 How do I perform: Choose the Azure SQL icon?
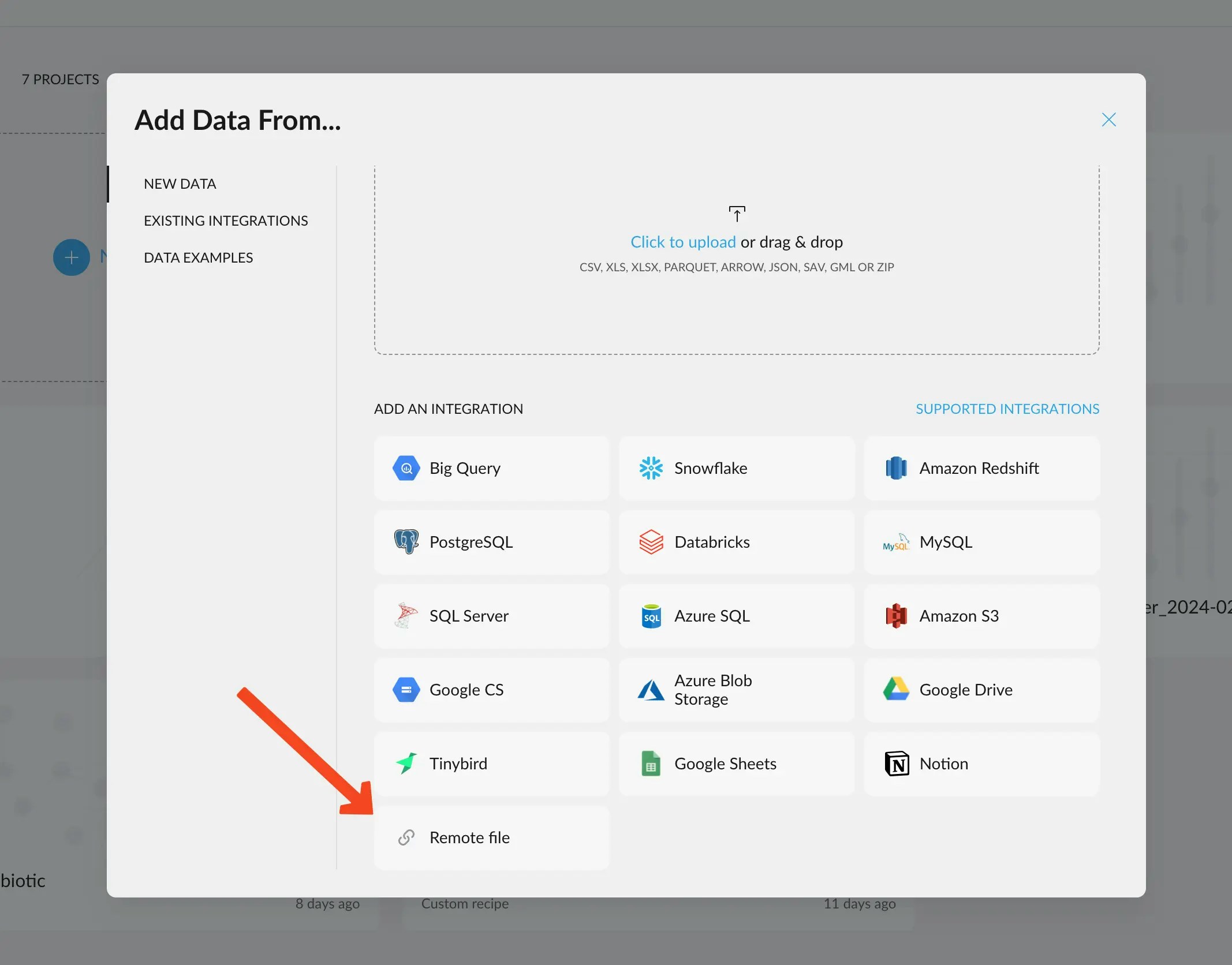click(651, 616)
